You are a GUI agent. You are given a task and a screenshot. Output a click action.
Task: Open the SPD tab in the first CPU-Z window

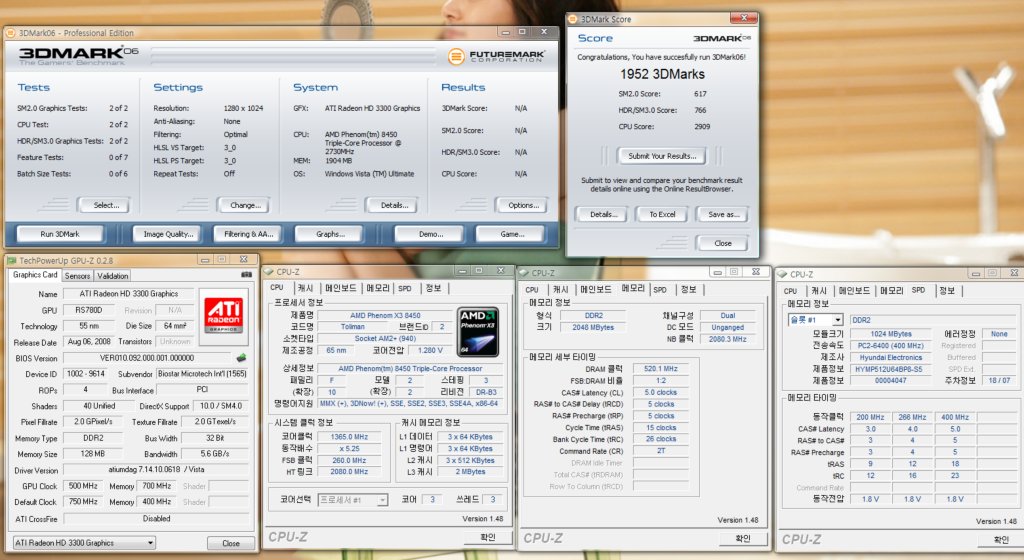[405, 288]
